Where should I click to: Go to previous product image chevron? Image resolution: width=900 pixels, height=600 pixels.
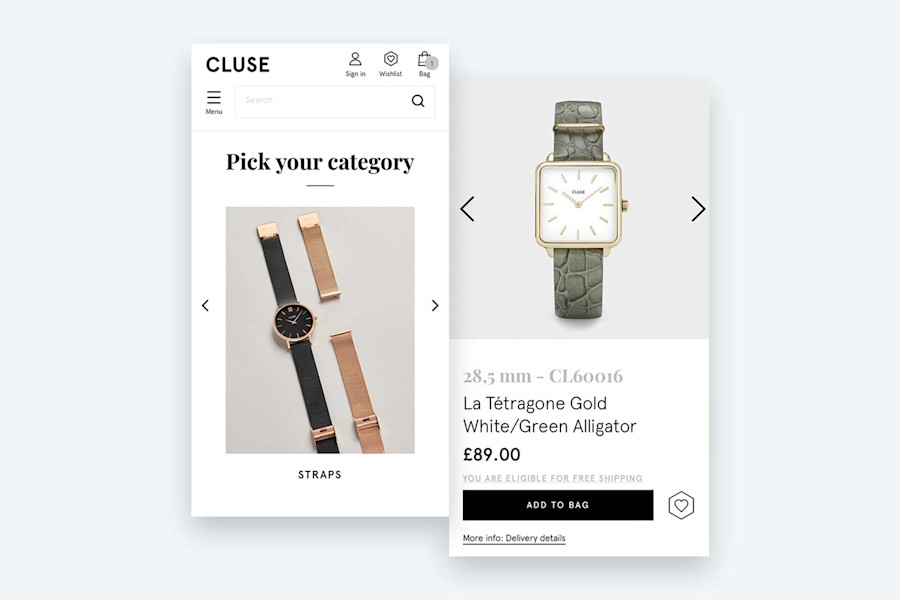pos(467,209)
